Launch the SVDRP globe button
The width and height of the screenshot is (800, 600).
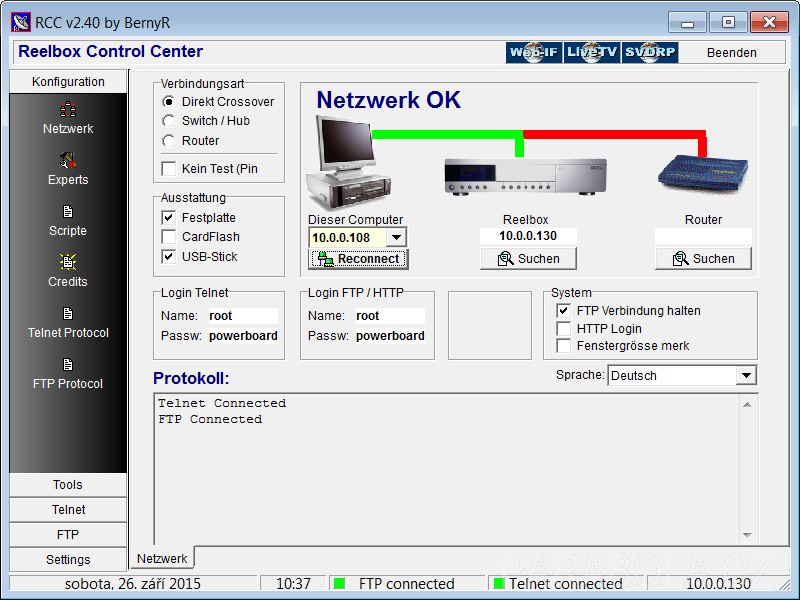(x=650, y=52)
